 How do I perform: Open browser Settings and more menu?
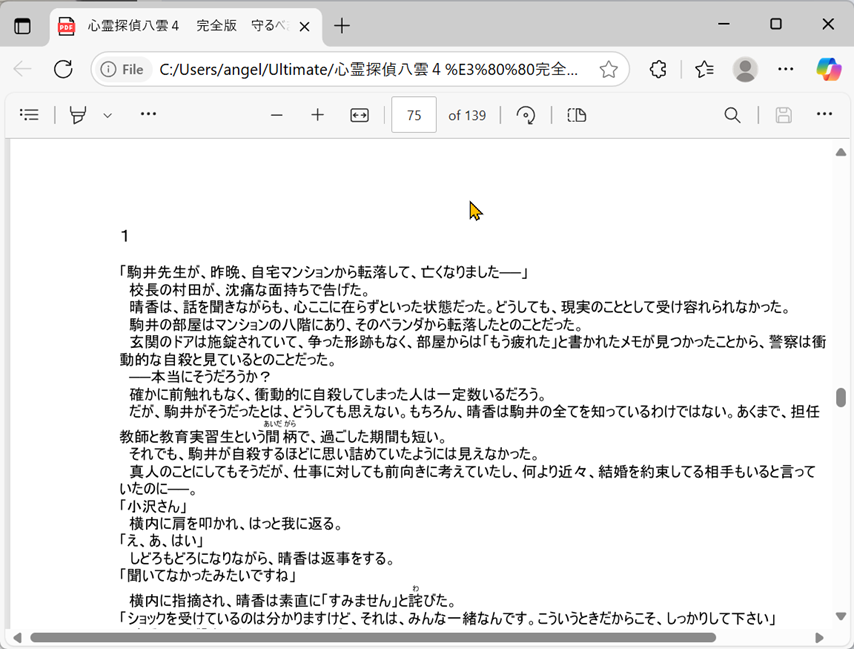[x=785, y=69]
